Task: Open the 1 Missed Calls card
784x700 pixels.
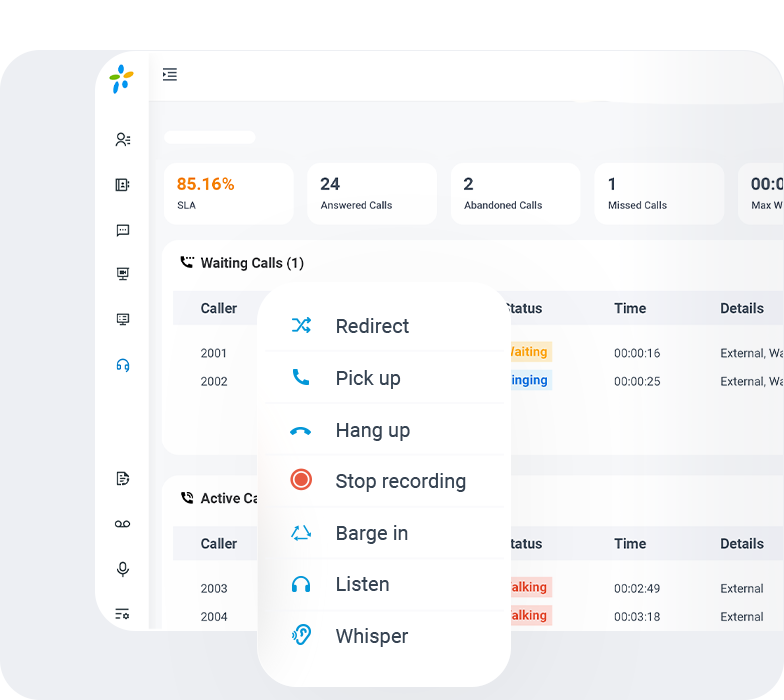Action: [x=659, y=194]
